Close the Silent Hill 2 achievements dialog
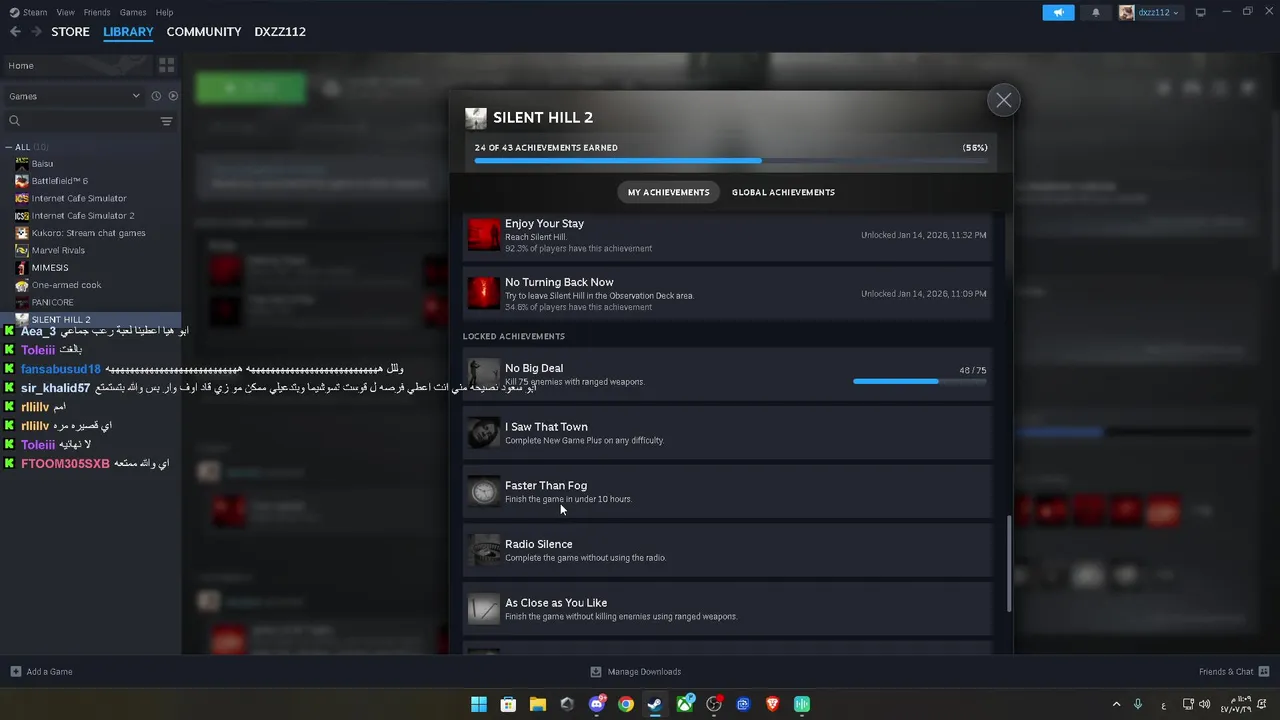The image size is (1280, 720). click(x=1003, y=100)
